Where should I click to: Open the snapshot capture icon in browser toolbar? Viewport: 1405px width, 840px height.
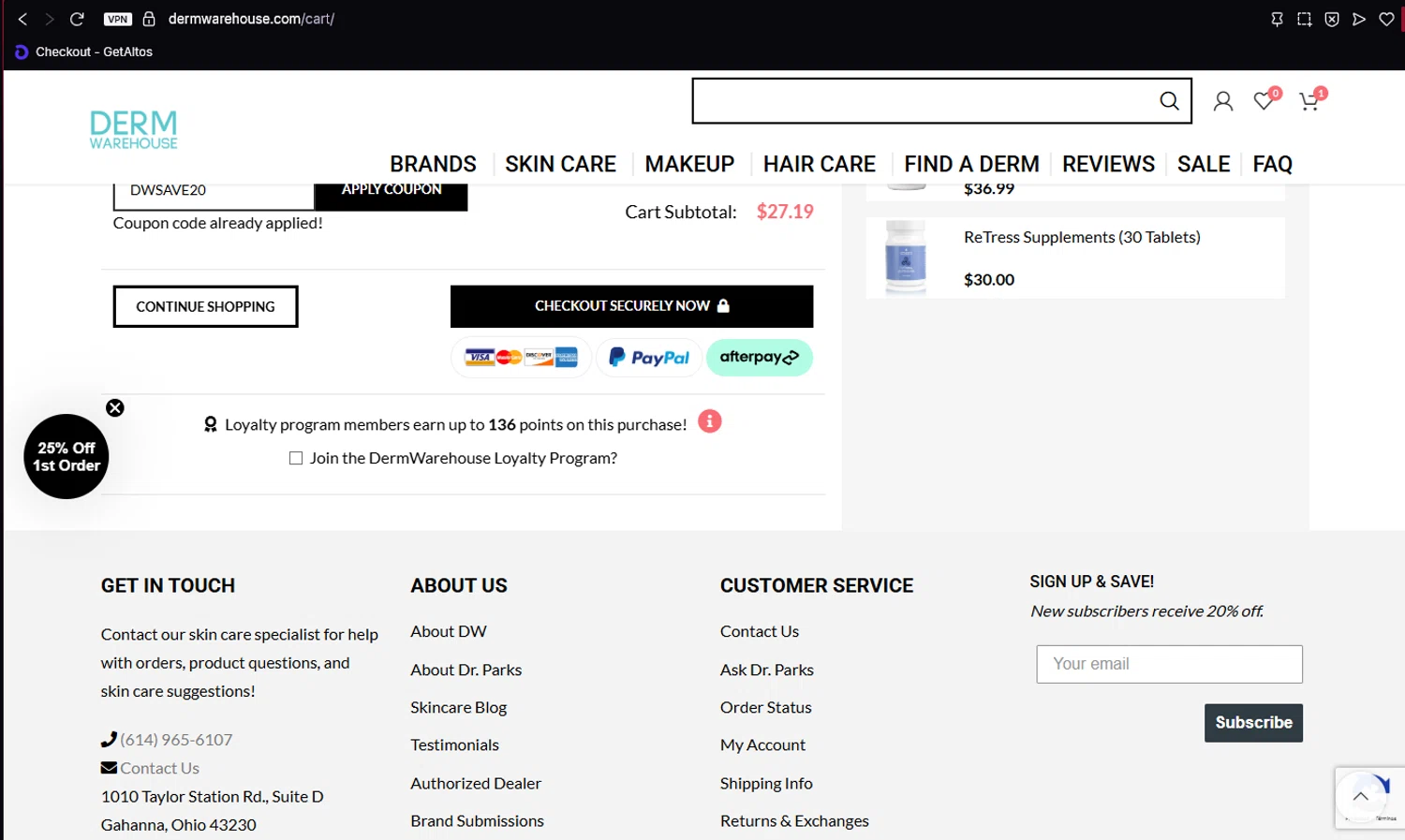[1304, 19]
